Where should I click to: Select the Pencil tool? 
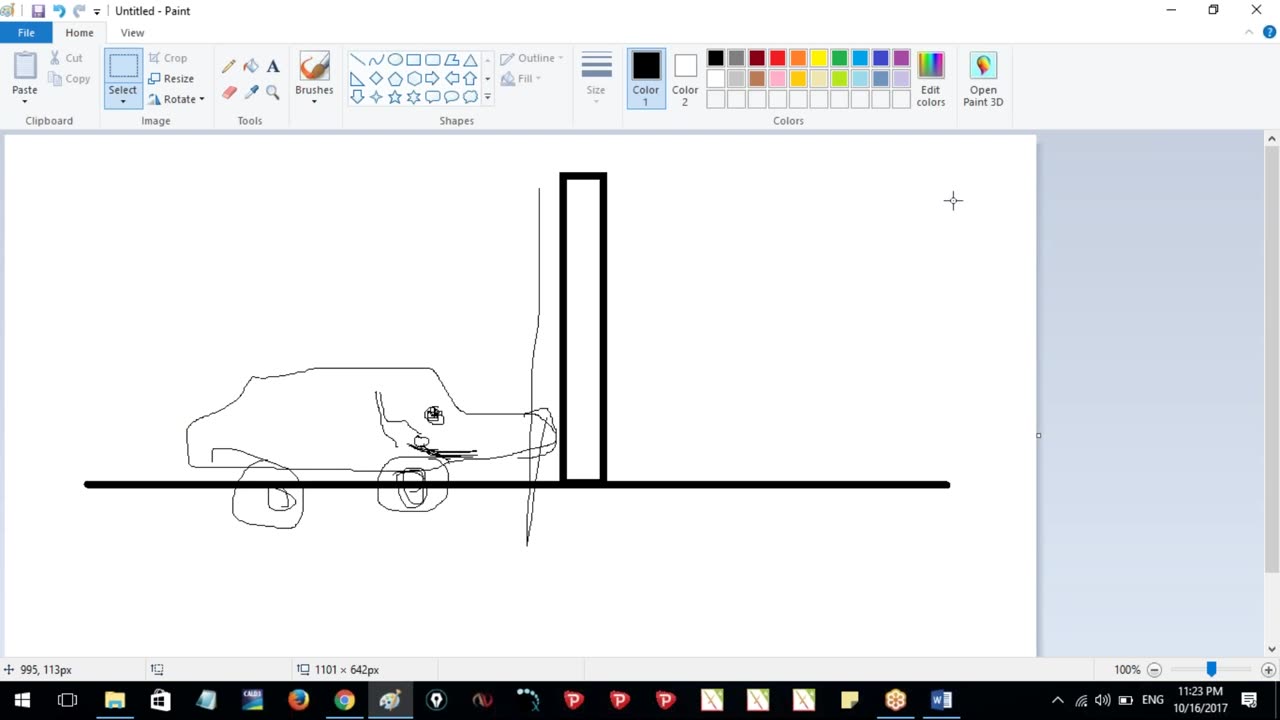(229, 66)
